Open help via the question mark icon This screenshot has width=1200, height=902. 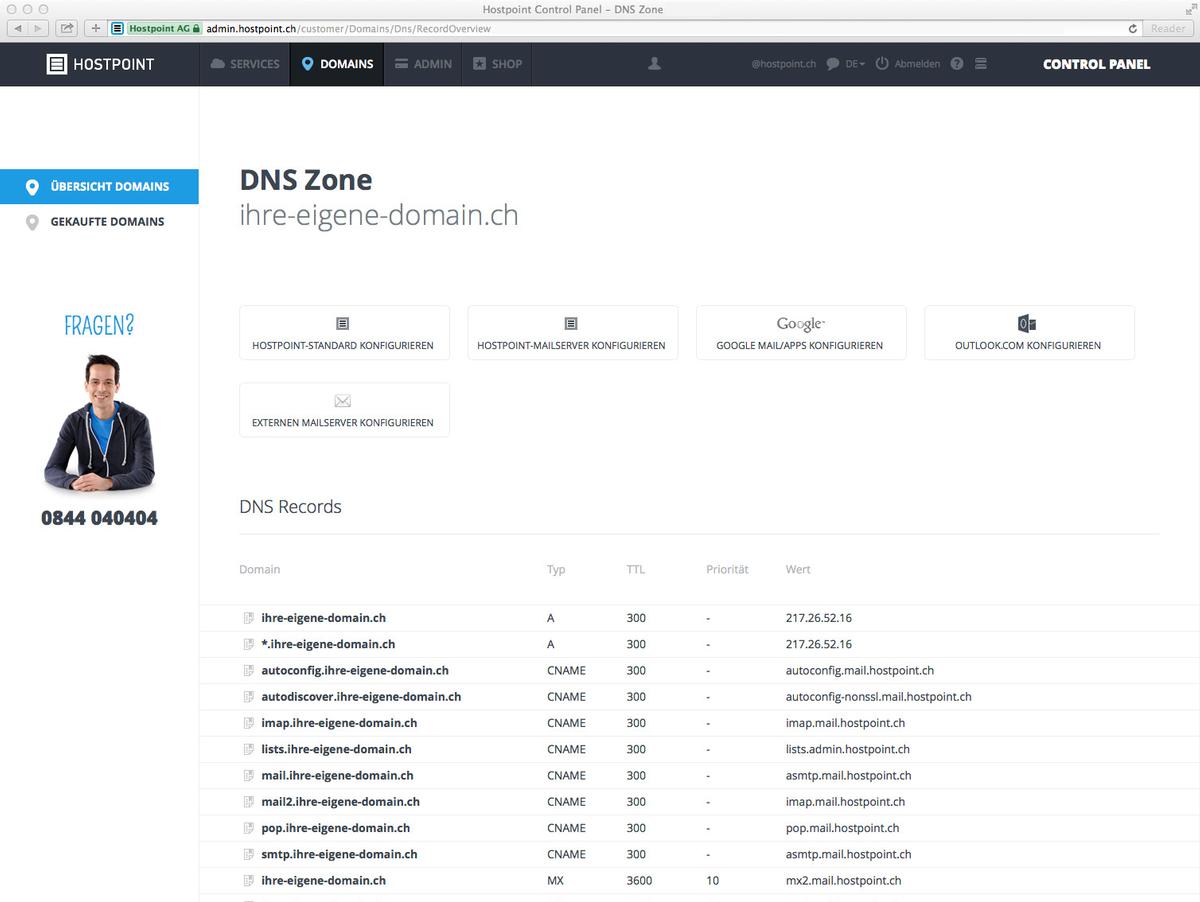pyautogui.click(x=956, y=63)
